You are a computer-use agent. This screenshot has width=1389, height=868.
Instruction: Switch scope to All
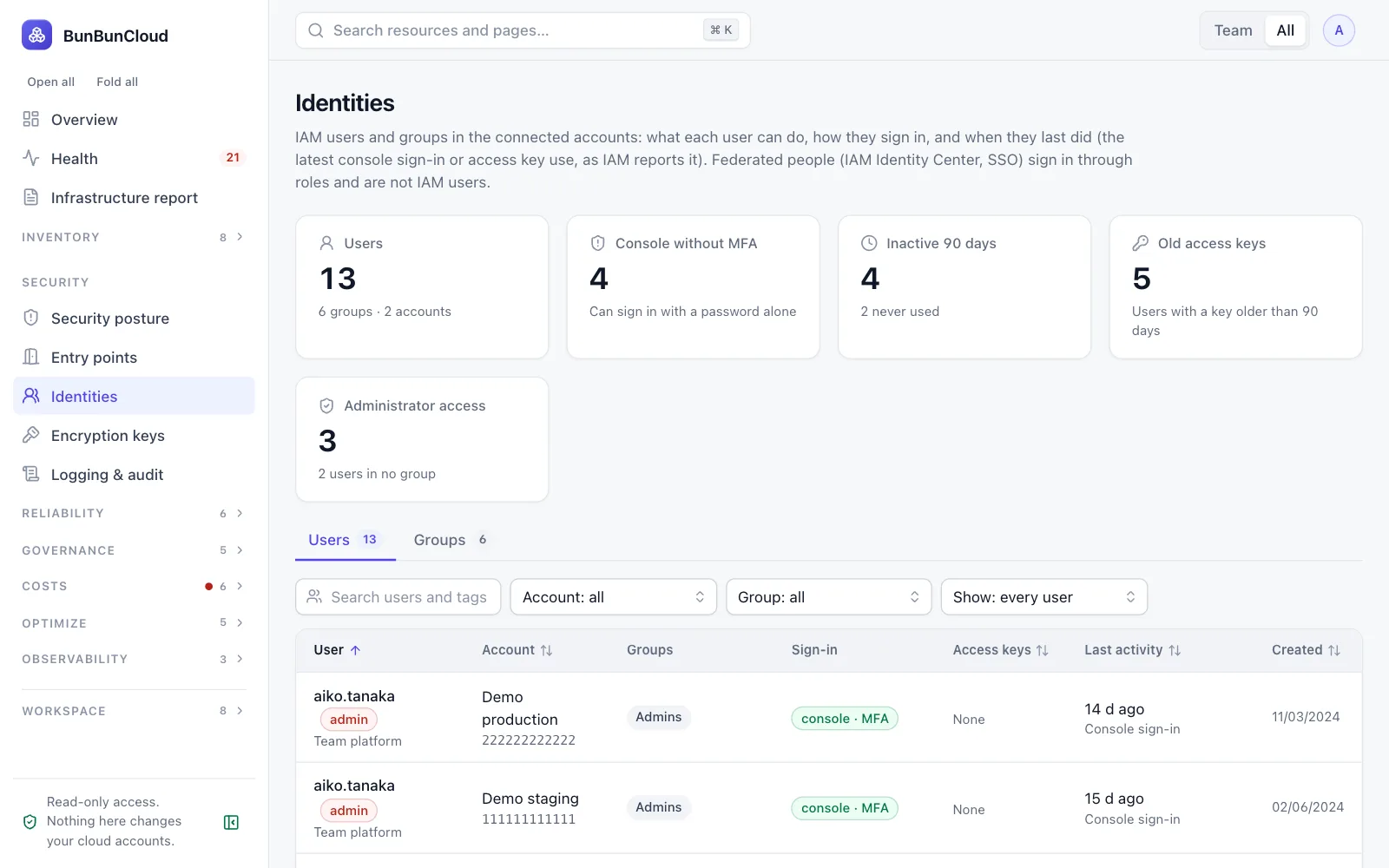click(x=1285, y=30)
